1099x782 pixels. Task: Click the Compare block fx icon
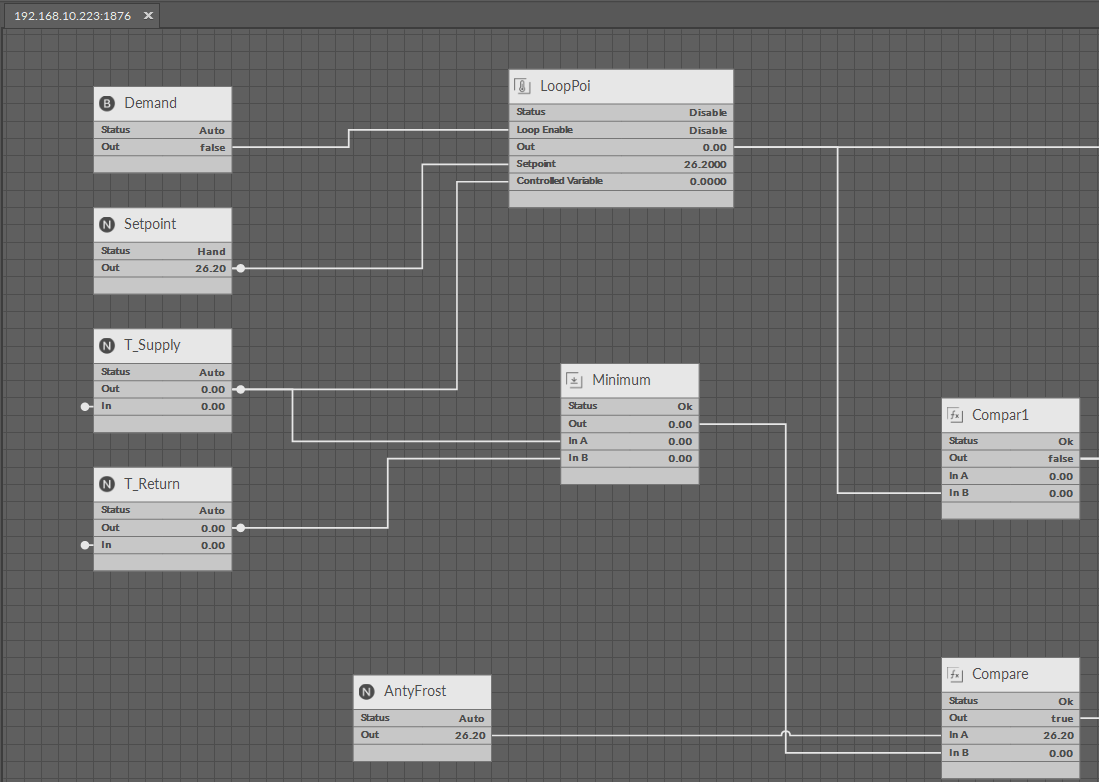tap(956, 674)
